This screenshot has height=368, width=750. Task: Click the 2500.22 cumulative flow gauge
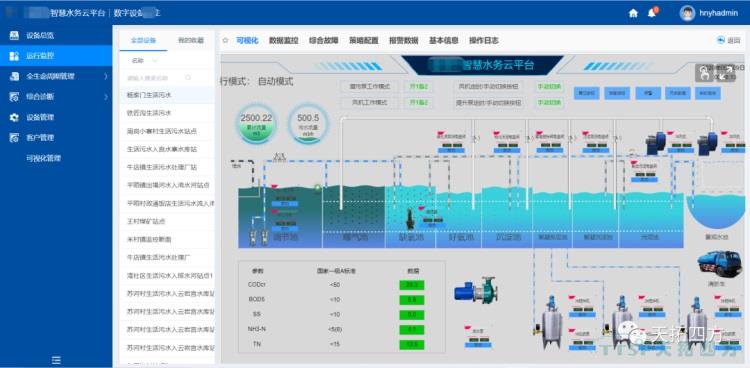[x=256, y=124]
